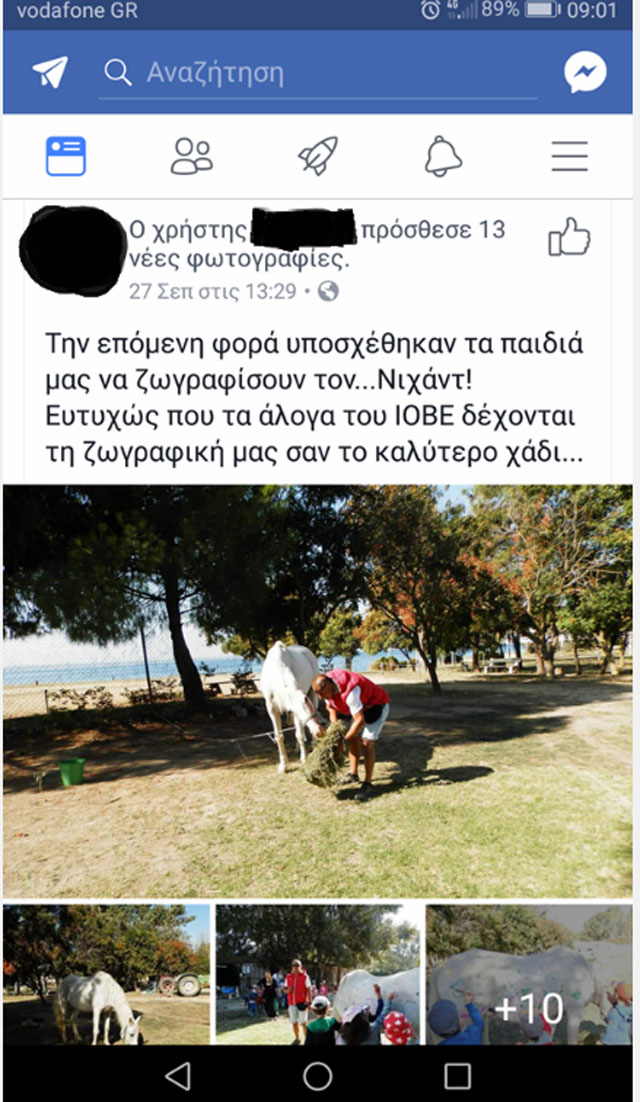Open the redacted username link
The image size is (640, 1102).
click(x=303, y=228)
